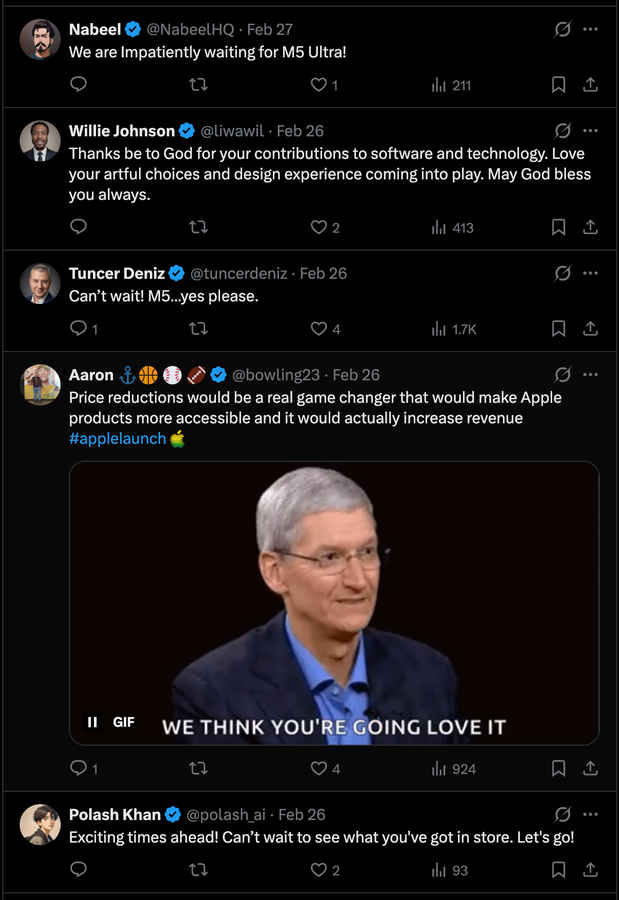Reply to Aaron's tweet with GIF
The image size is (619, 900).
(x=79, y=769)
